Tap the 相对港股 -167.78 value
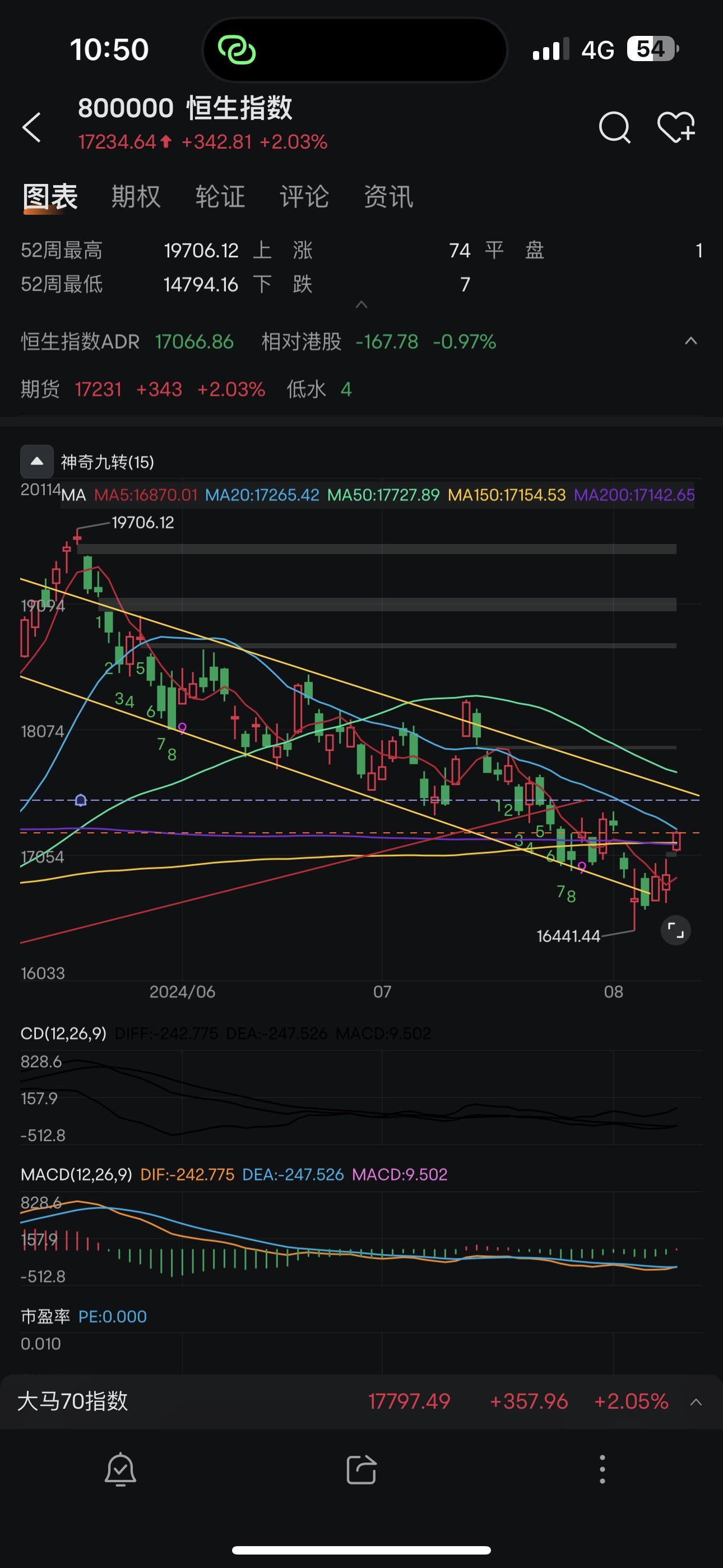The width and height of the screenshot is (723, 1568). point(387,342)
